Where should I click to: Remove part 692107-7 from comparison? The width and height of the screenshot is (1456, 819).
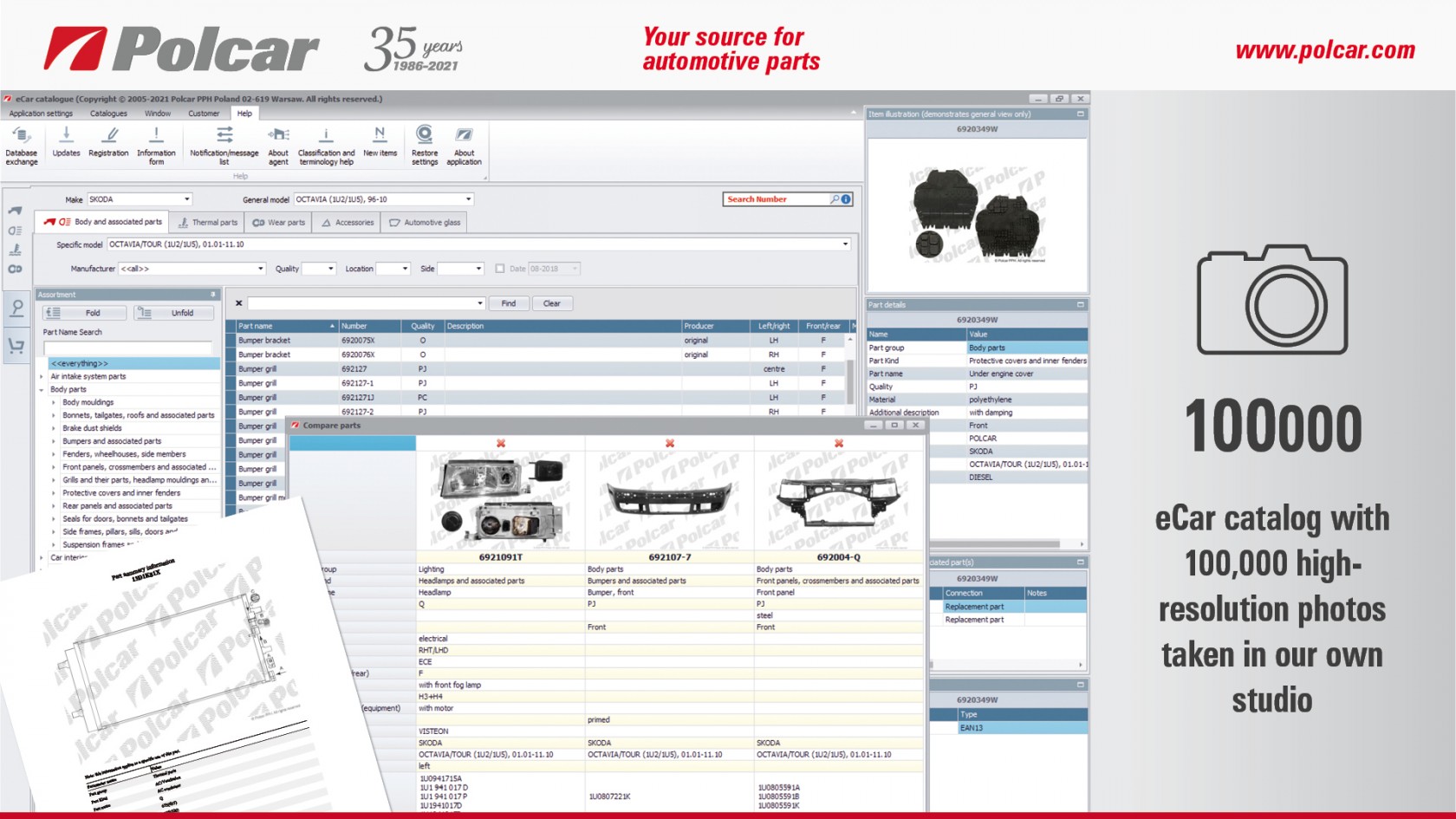point(670,443)
